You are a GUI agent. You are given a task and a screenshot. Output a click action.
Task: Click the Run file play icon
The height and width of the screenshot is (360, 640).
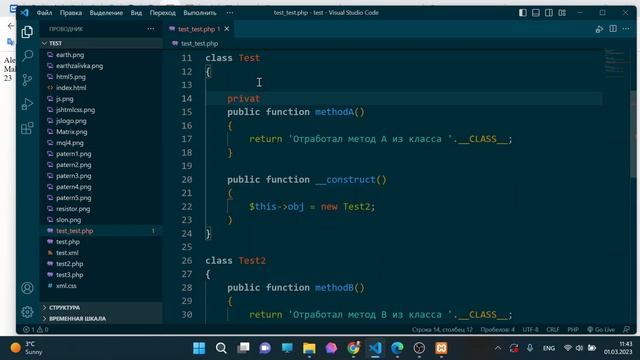(x=599, y=29)
